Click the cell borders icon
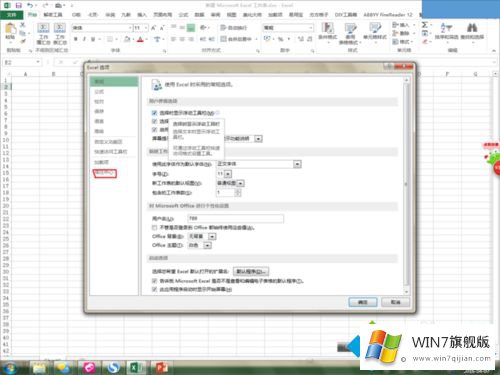Viewport: 500px width, 375px height. pos(110,39)
